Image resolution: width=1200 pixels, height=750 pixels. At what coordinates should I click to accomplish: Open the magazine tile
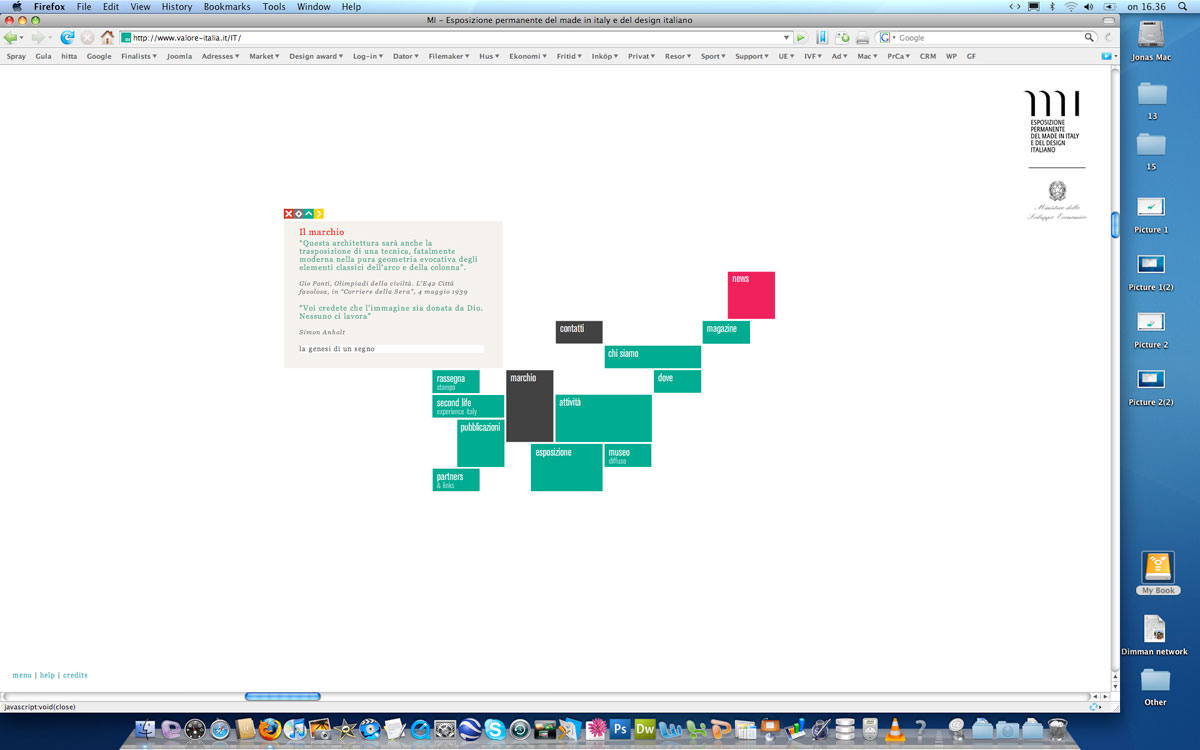[x=726, y=332]
